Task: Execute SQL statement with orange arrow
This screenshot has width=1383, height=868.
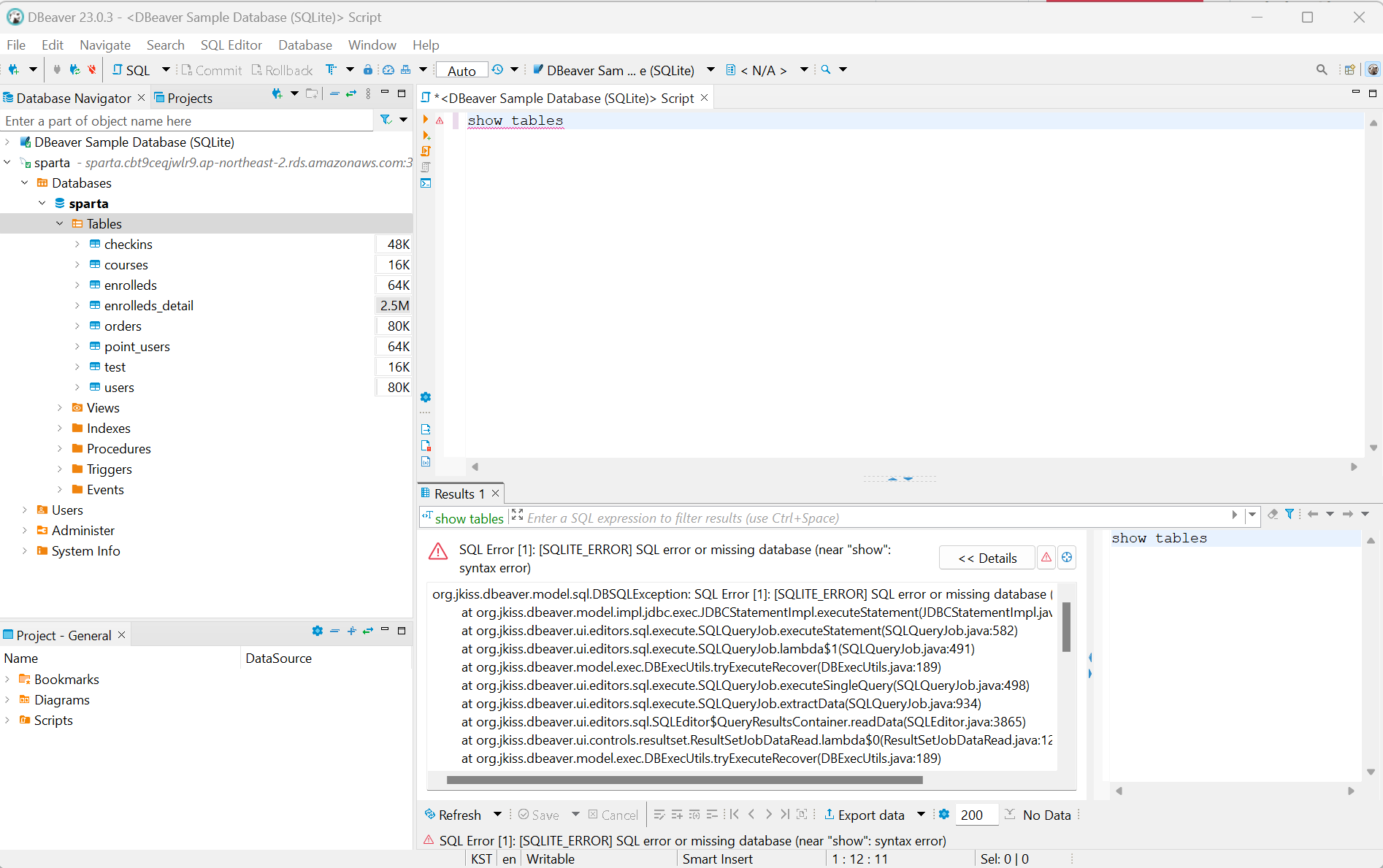Action: point(425,120)
